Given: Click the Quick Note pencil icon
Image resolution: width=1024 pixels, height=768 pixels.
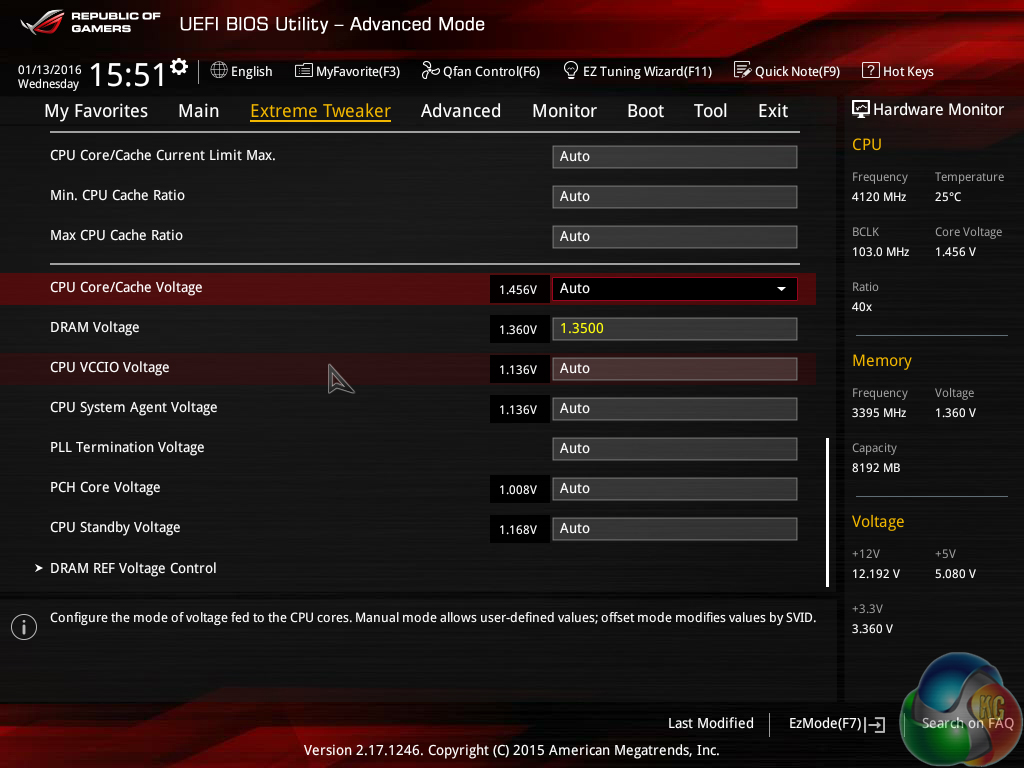Looking at the screenshot, I should pyautogui.click(x=743, y=70).
